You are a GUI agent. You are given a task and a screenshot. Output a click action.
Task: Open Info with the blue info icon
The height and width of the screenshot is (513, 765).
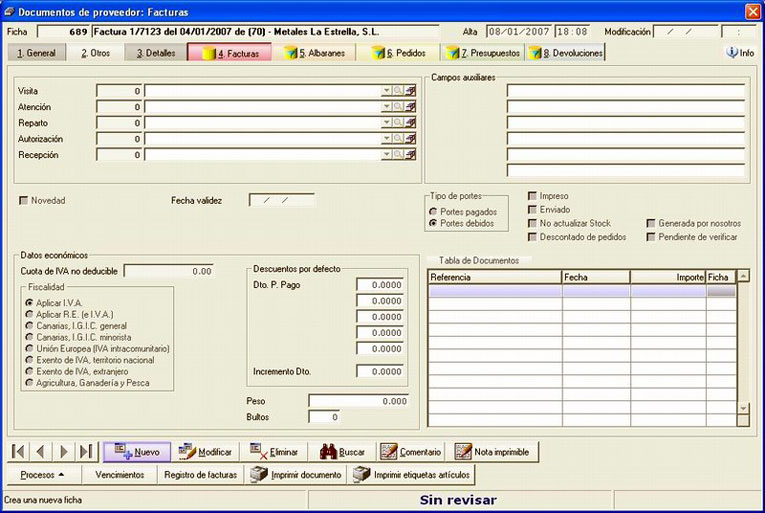tap(740, 53)
